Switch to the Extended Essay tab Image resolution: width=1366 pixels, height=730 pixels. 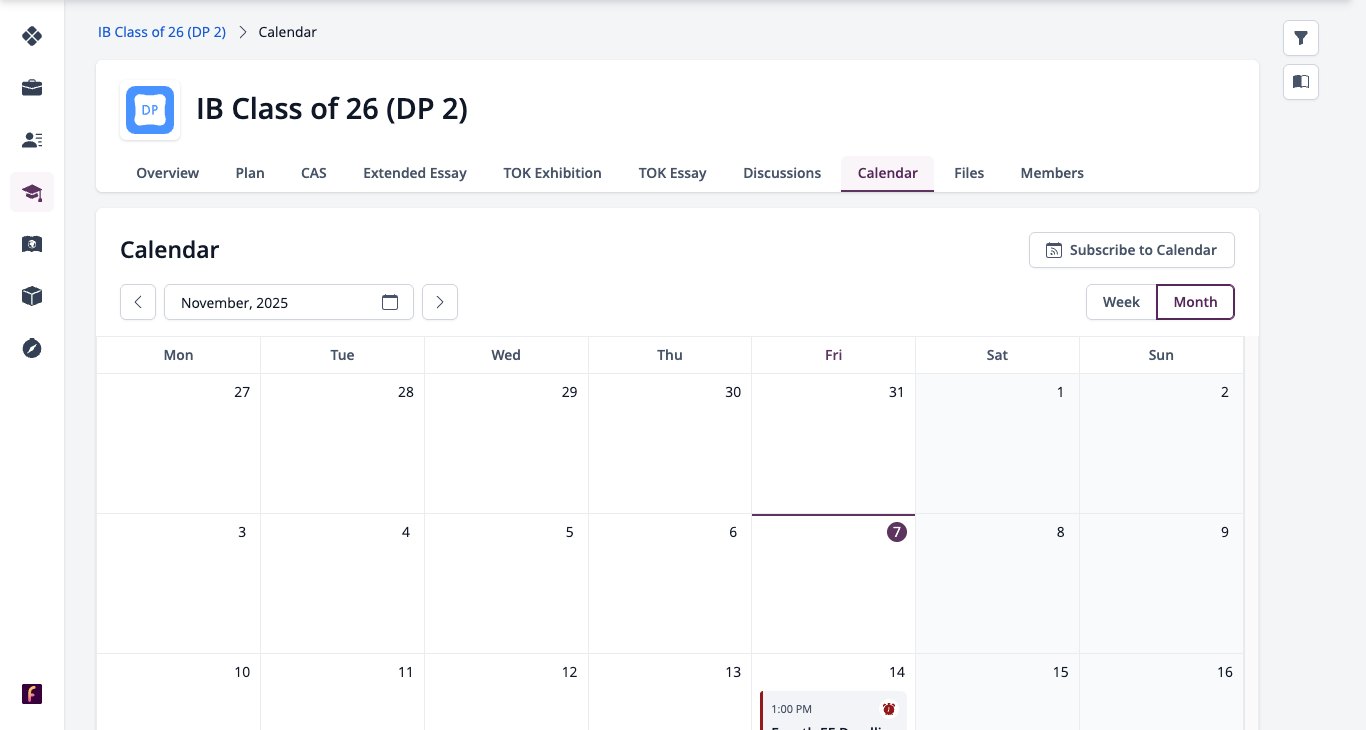pos(415,173)
